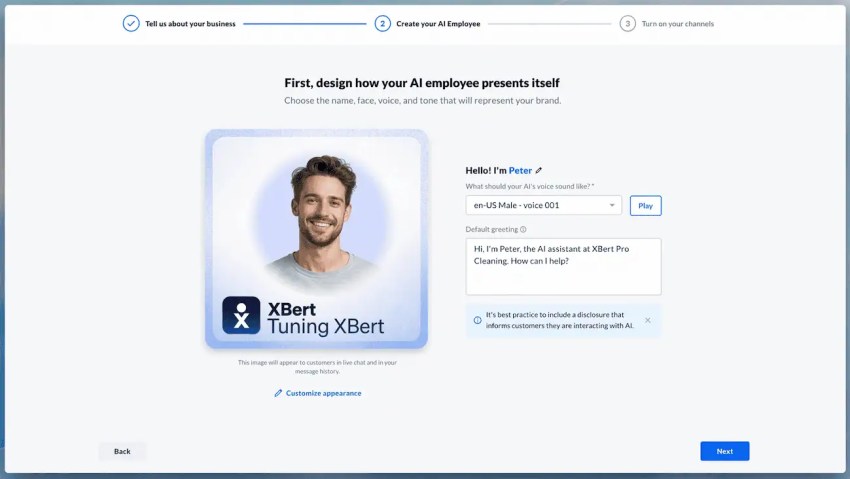Click the subtitle 'Choose the name, face, voice, and tone'
850x479 pixels.
click(x=422, y=101)
